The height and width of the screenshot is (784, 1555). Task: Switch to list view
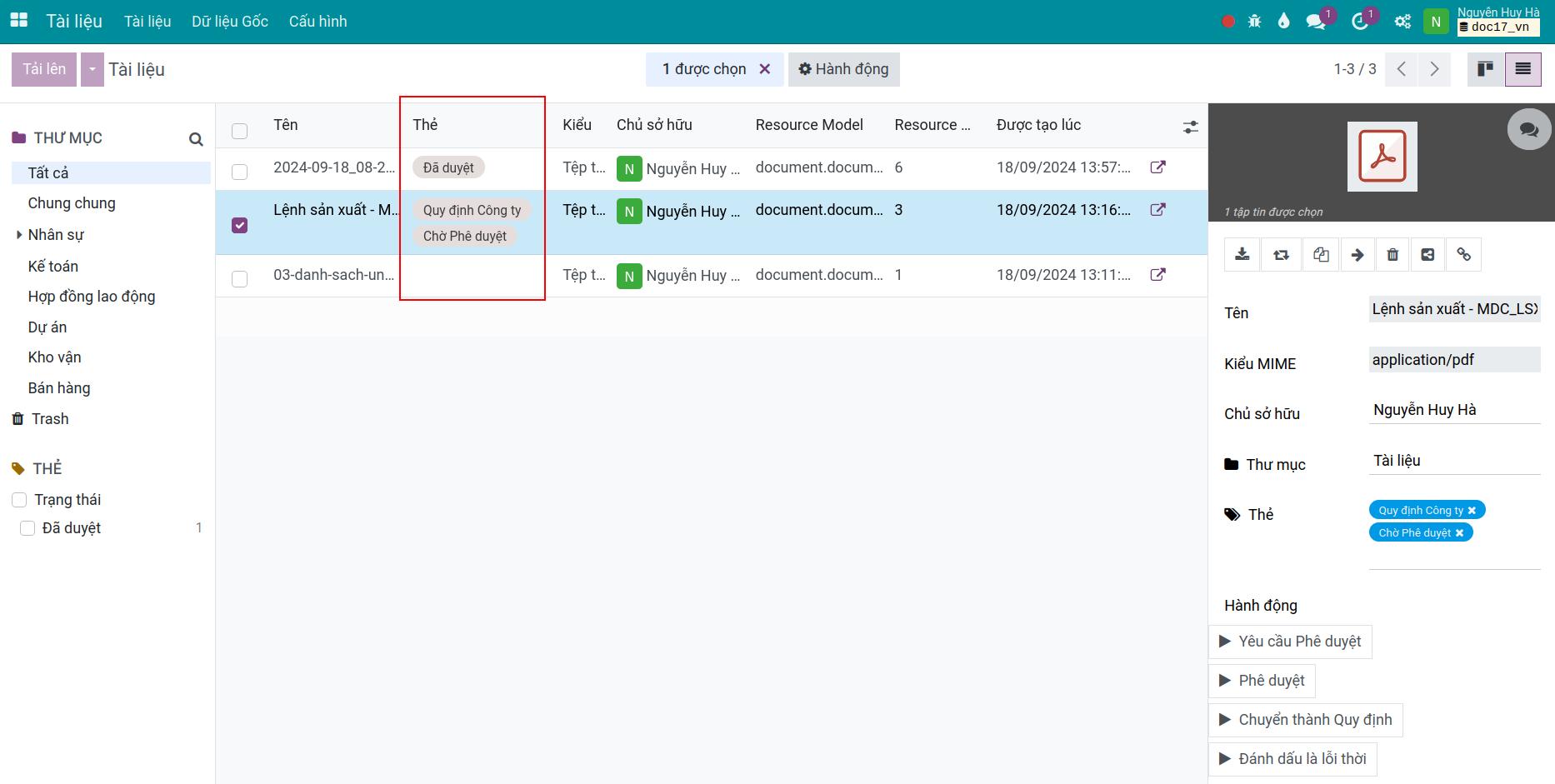point(1522,69)
